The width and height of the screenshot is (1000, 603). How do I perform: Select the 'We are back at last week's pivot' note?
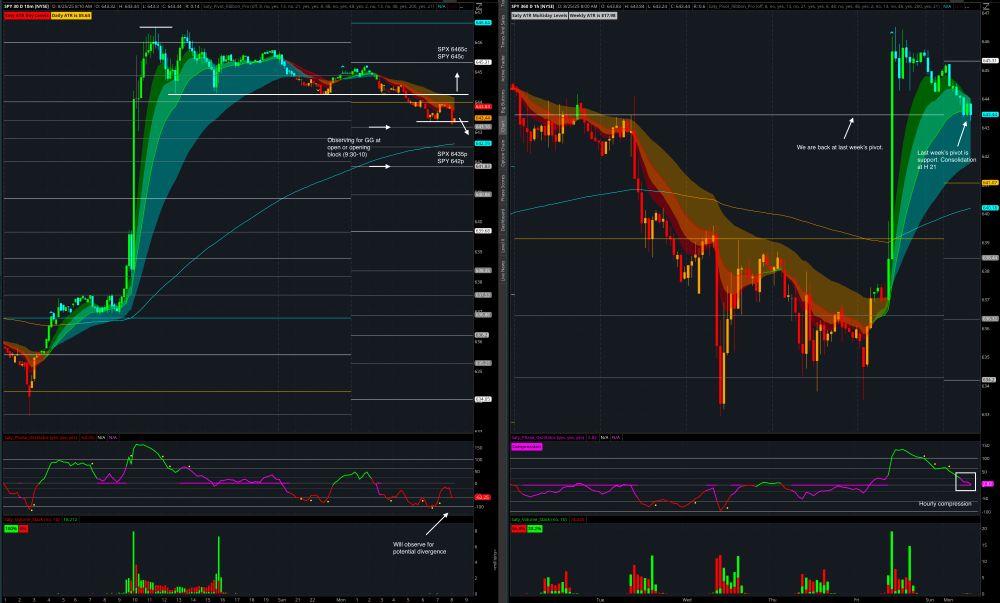point(840,147)
